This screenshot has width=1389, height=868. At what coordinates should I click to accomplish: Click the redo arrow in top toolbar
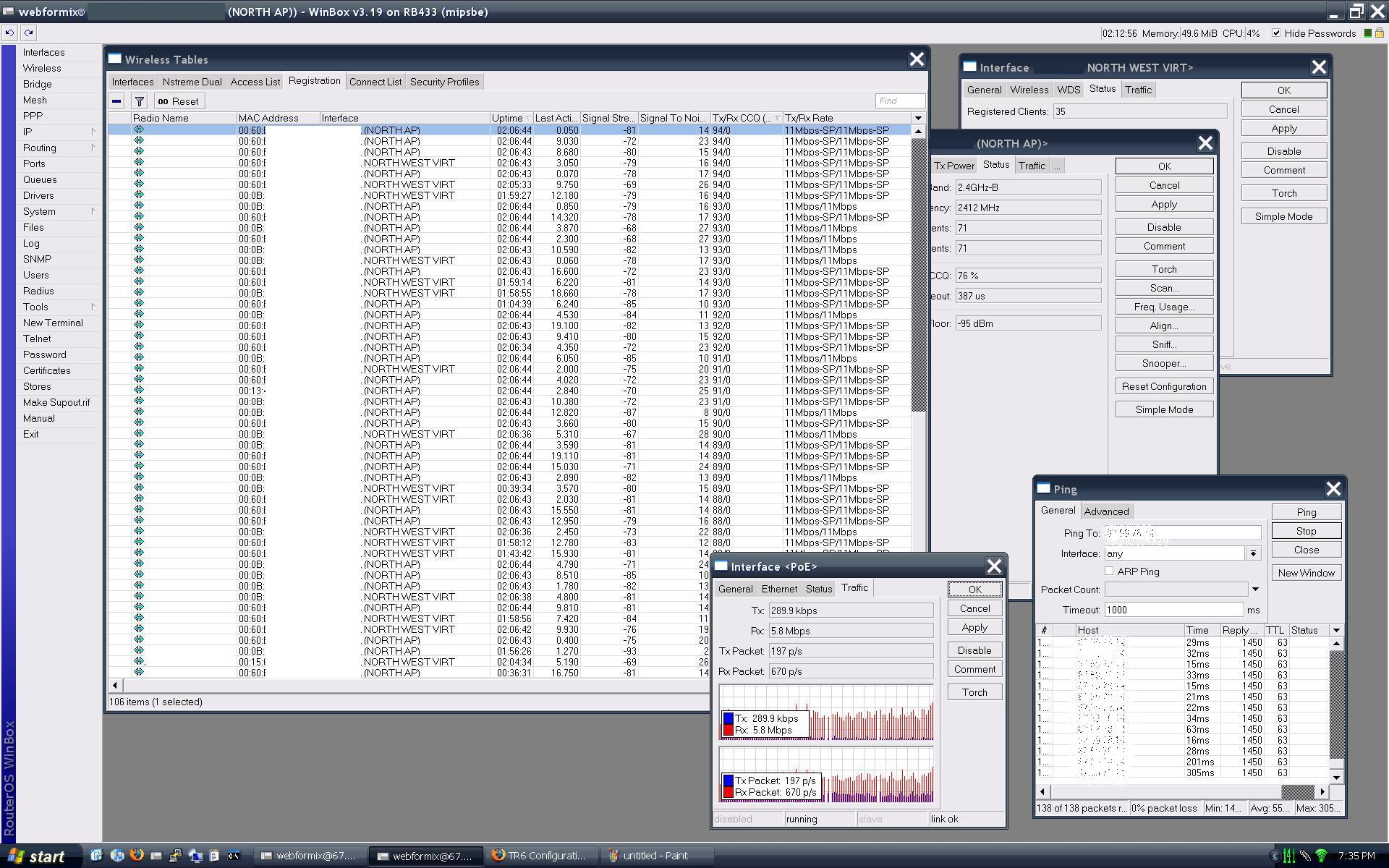pyautogui.click(x=28, y=33)
